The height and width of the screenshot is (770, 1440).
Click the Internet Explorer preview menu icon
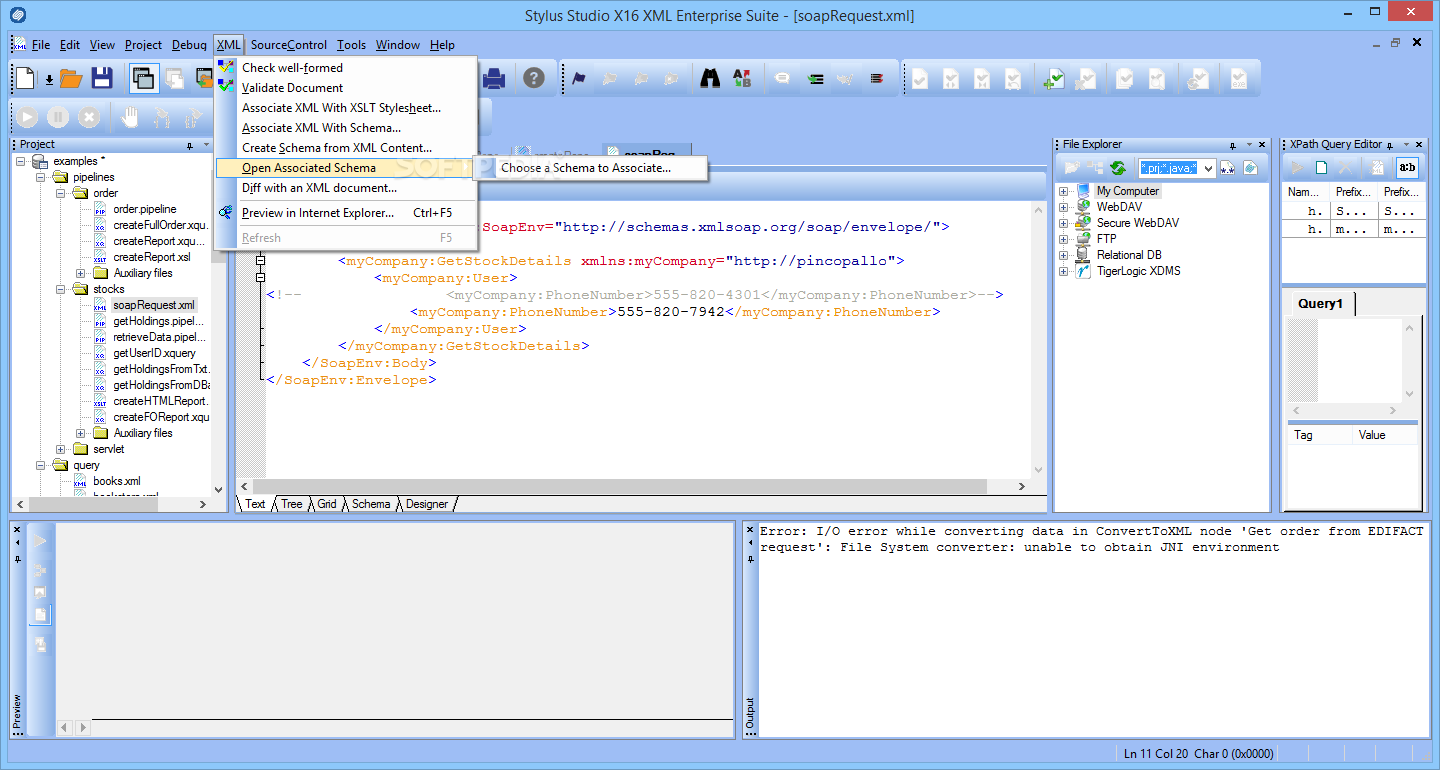pos(227,213)
